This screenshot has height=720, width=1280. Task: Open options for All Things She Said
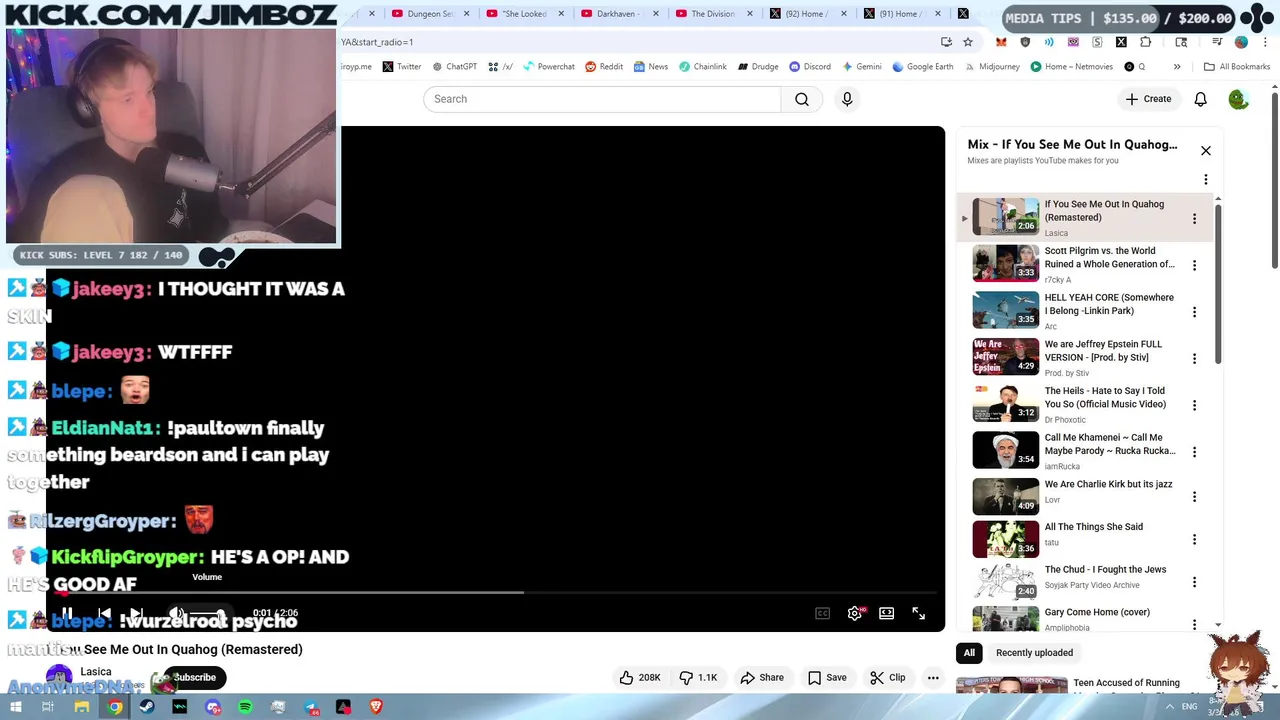coord(1194,540)
